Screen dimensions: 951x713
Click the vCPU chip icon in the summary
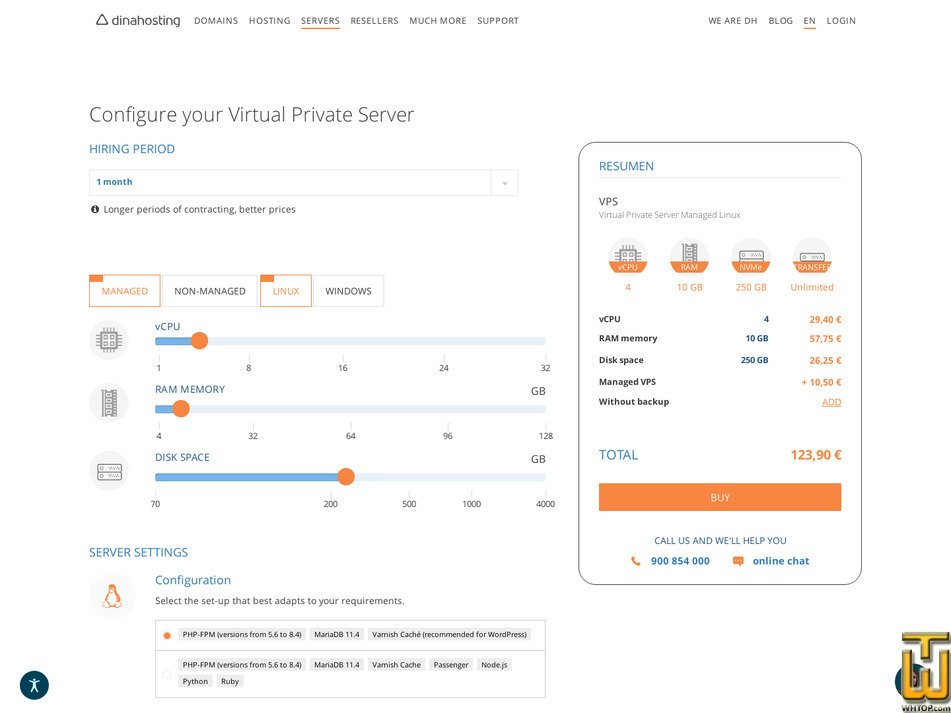tap(628, 255)
